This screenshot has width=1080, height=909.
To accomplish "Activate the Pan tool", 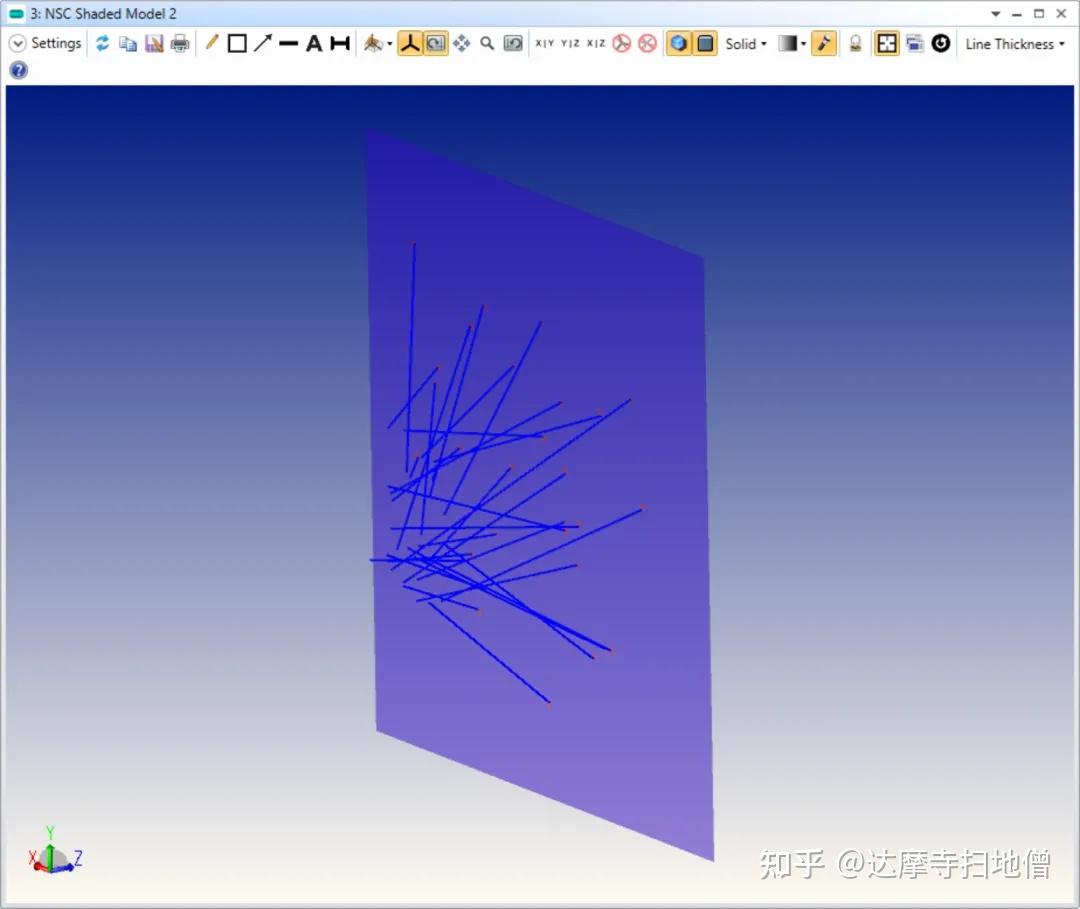I will click(462, 43).
